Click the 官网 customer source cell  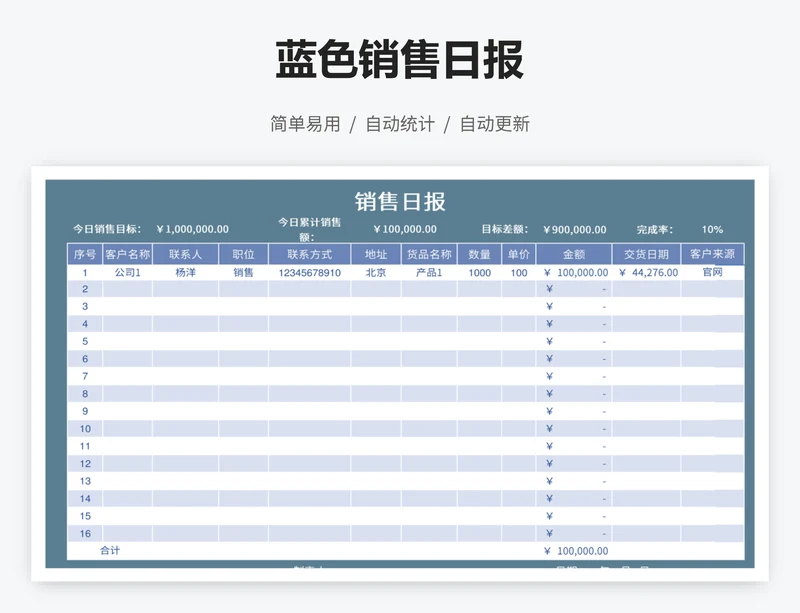coord(712,273)
